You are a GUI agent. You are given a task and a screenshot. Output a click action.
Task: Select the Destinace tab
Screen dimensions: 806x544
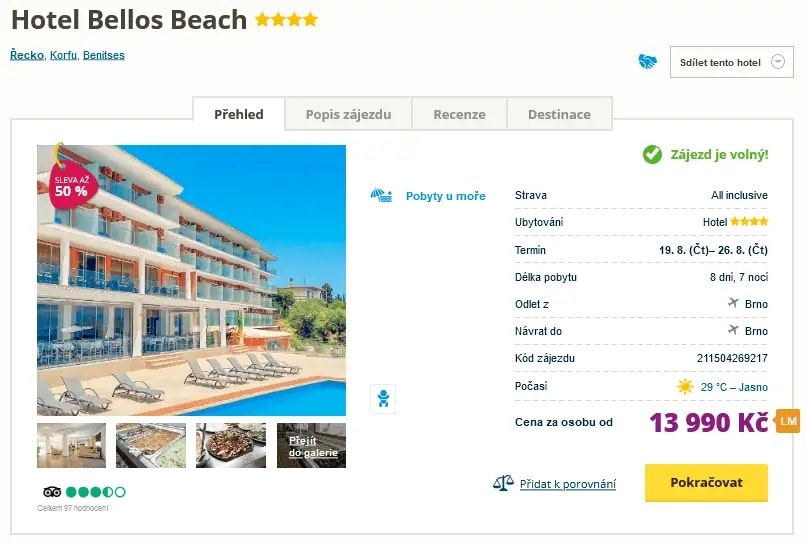point(559,114)
